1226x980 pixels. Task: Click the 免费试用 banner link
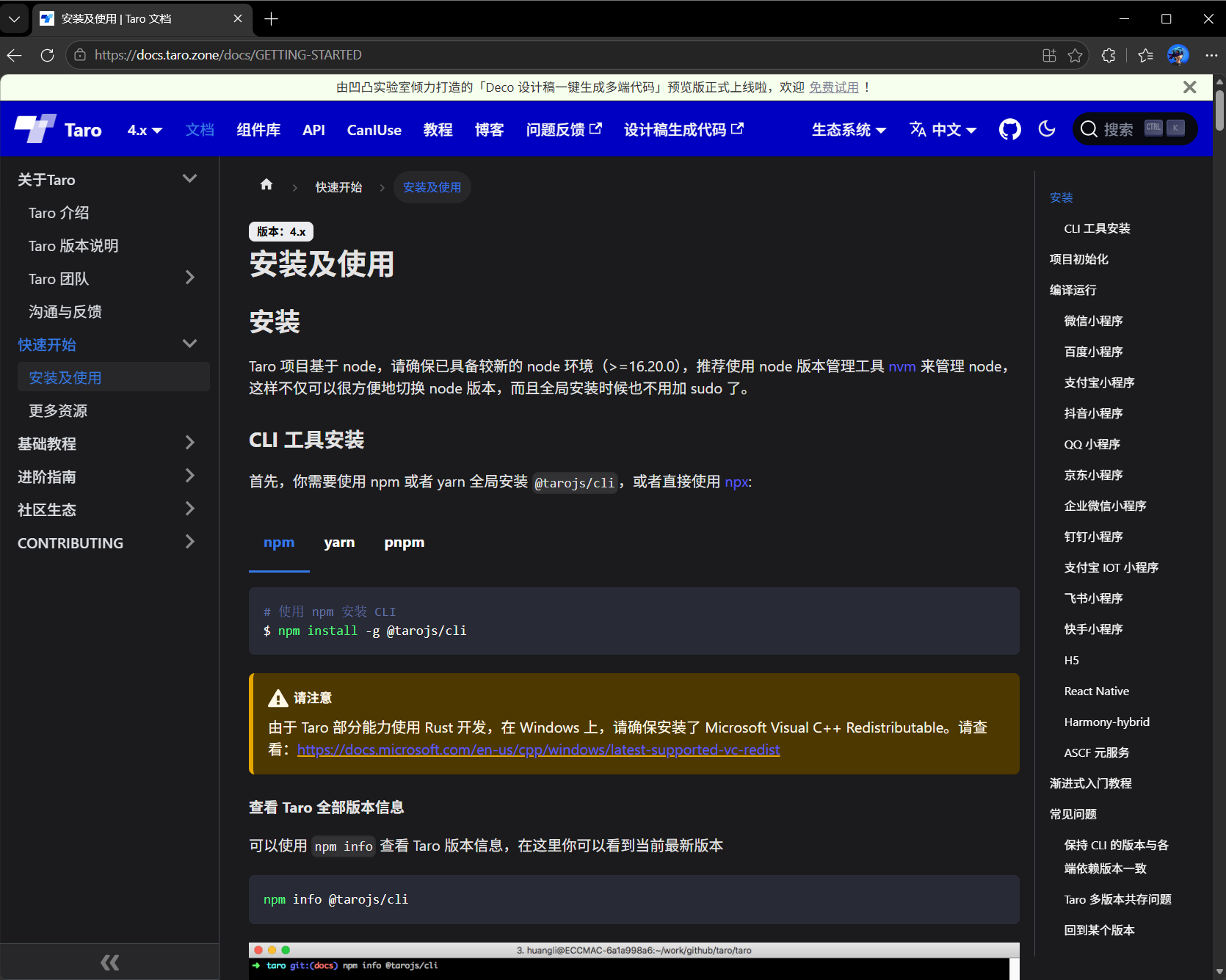tap(834, 87)
